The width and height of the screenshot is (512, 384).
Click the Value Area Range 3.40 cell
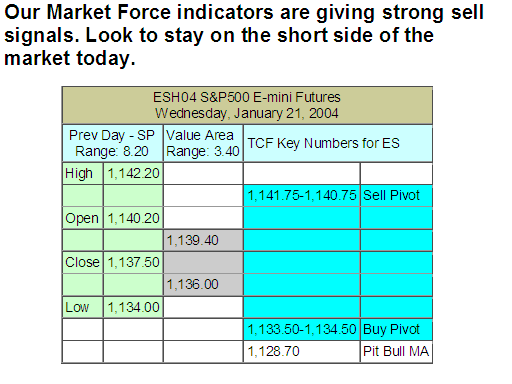[x=203, y=143]
